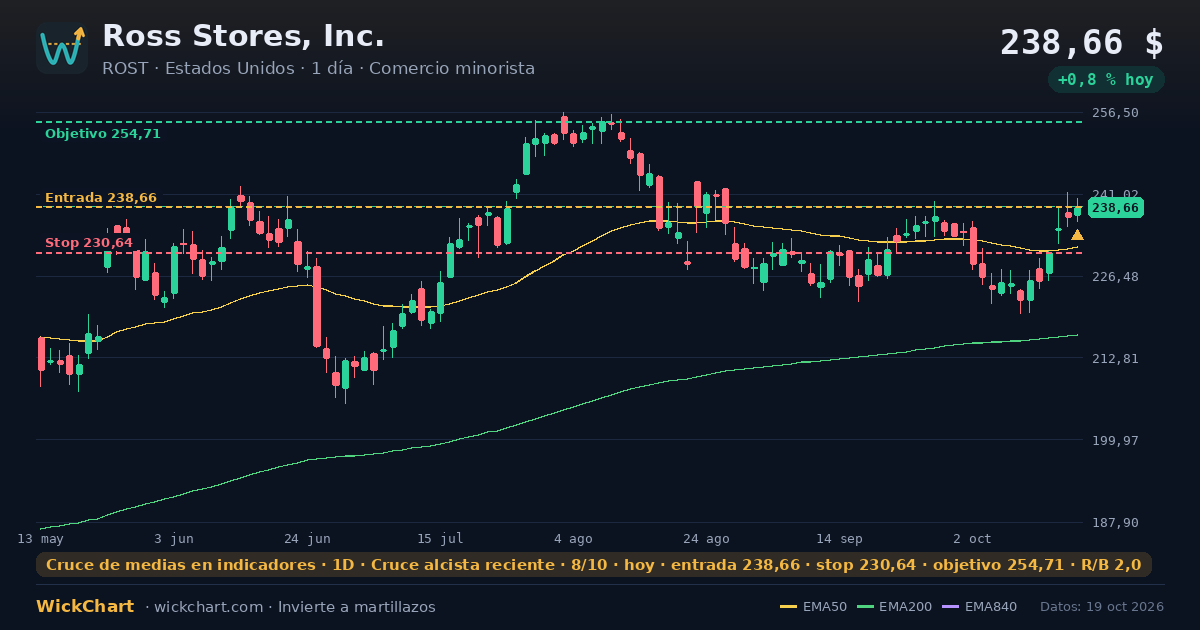Click the 212,81 axis value

pyautogui.click(x=1115, y=359)
